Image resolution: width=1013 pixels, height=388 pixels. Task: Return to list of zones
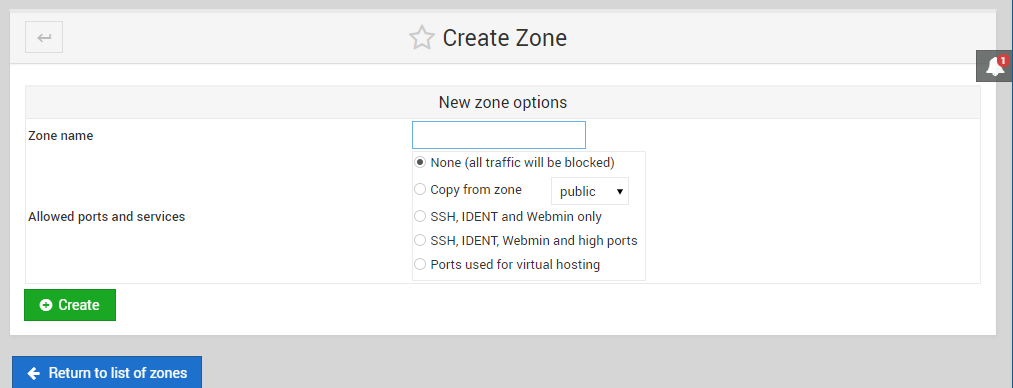[107, 373]
